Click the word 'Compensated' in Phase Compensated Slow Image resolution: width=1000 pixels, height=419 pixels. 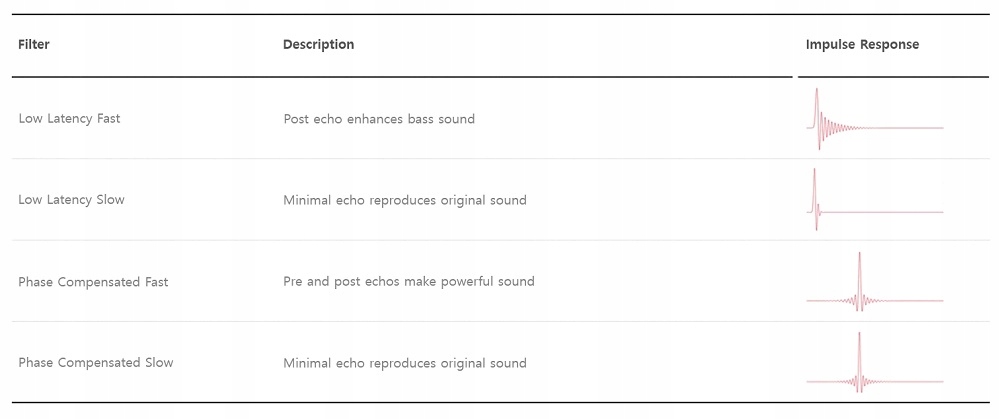tap(100, 362)
